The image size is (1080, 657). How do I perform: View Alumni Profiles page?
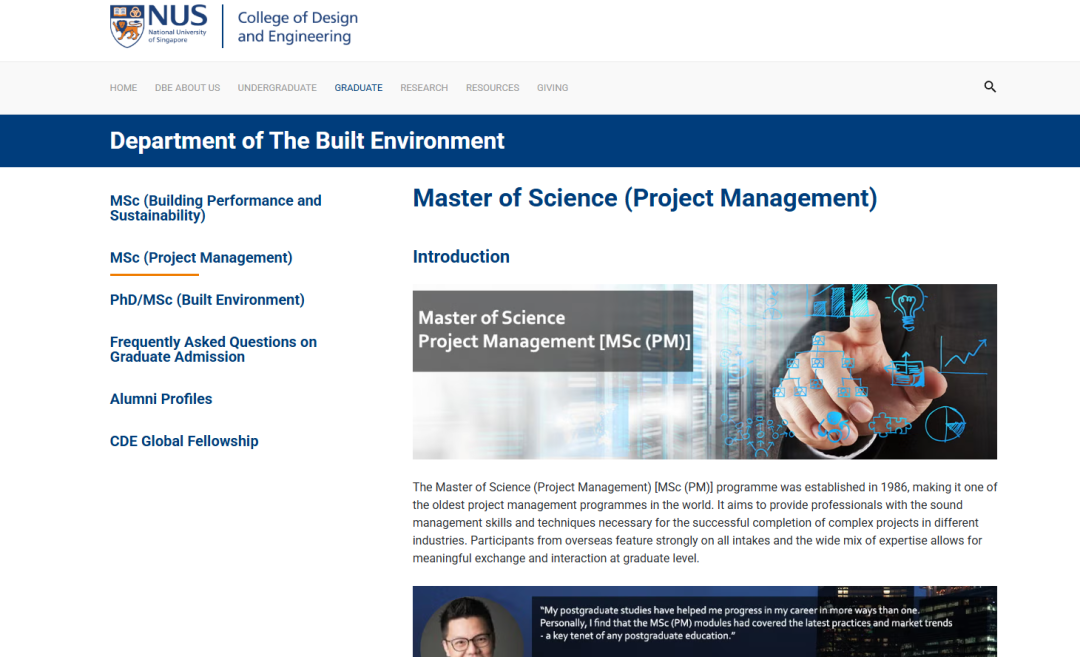pos(161,399)
